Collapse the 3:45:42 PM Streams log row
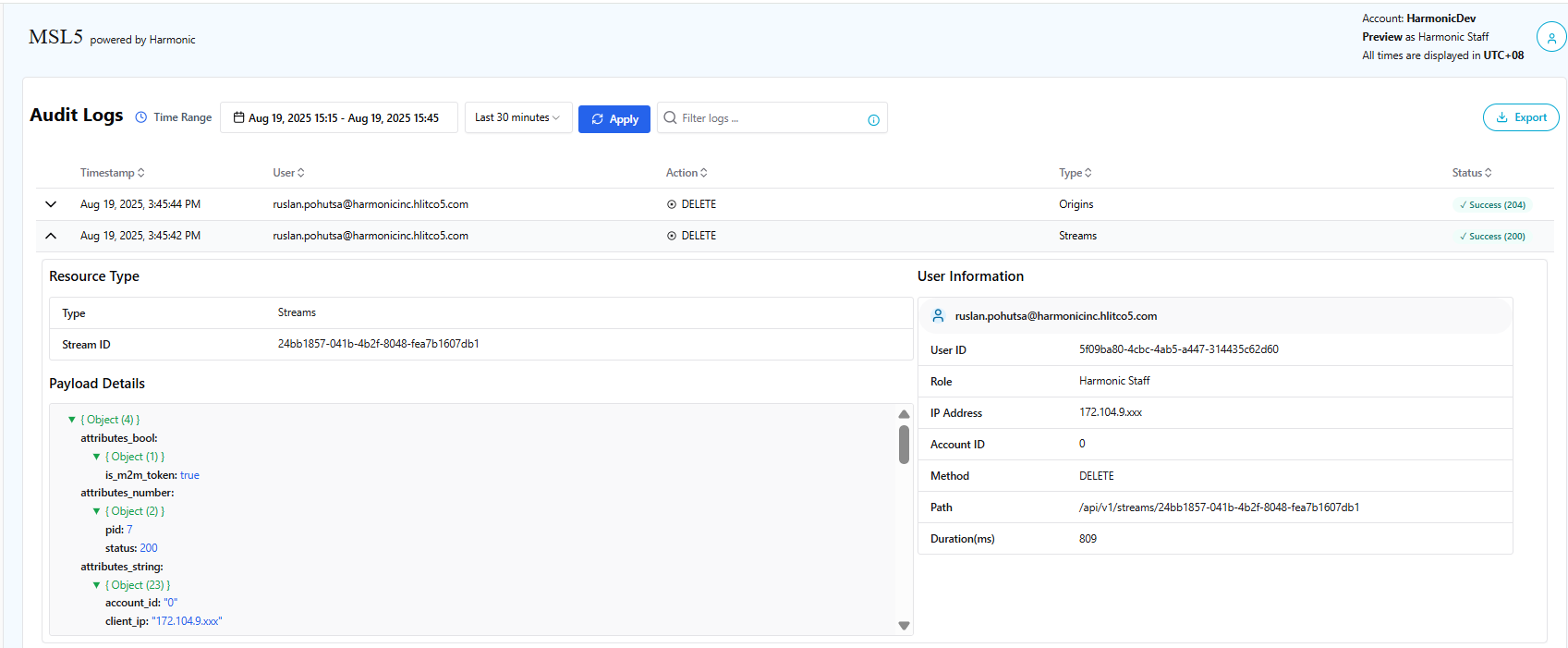The image size is (1568, 648). [x=51, y=236]
